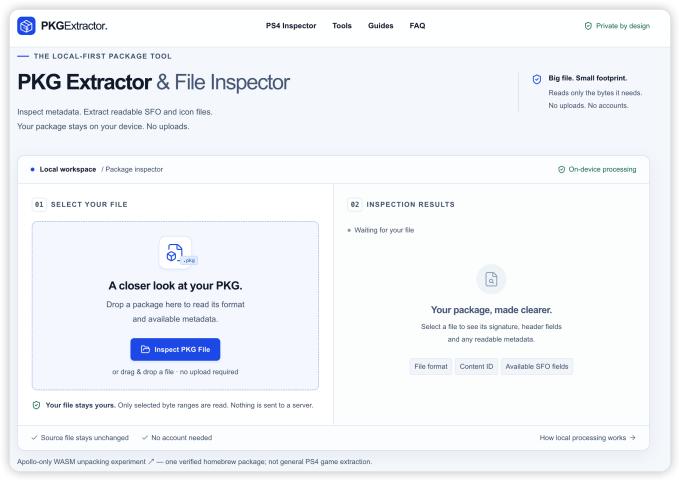The width and height of the screenshot is (679, 480).
Task: Click the Private by design label
Action: point(623,26)
